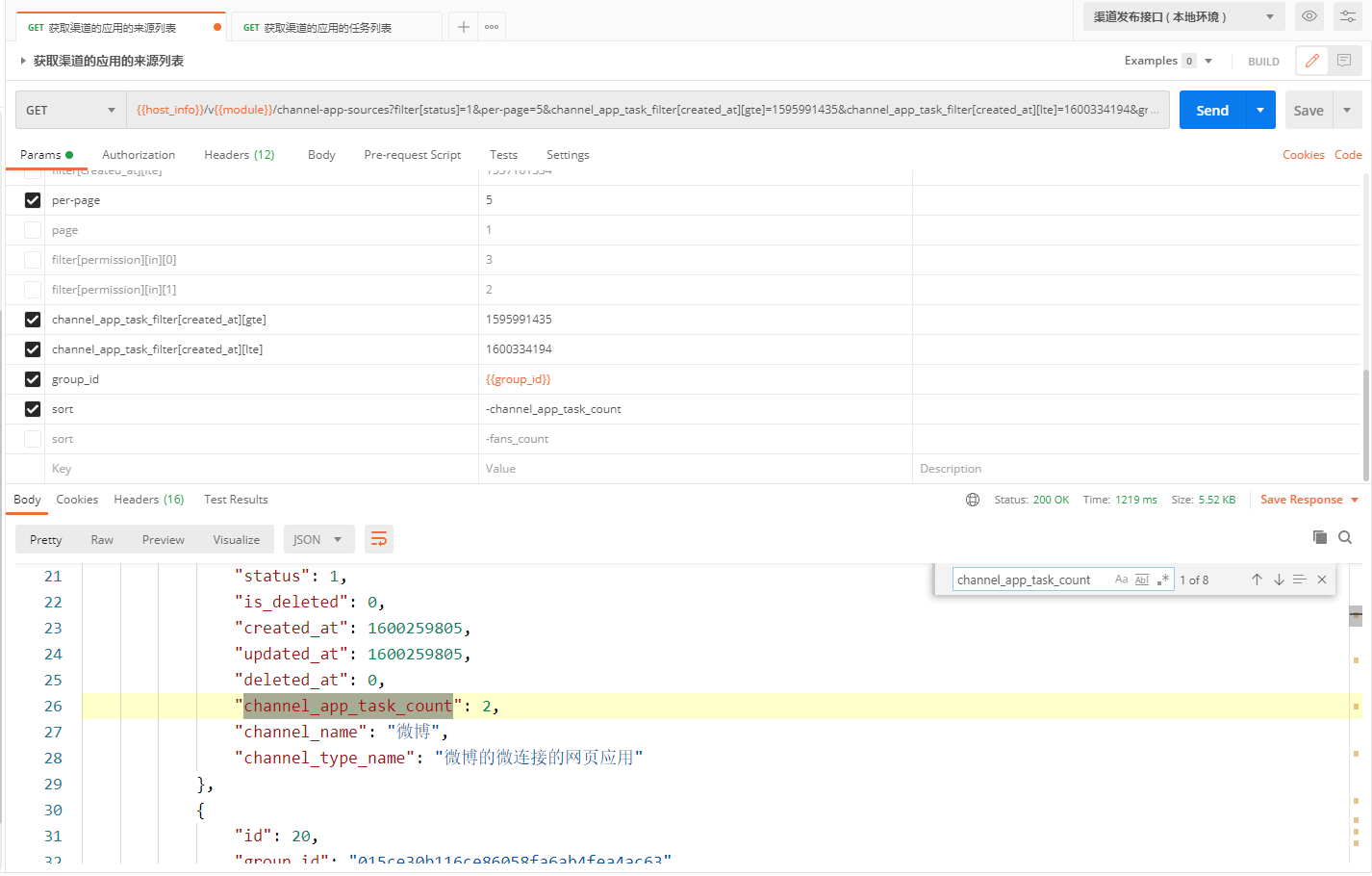The width and height of the screenshot is (1372, 876).
Task: Open the response Test Results tab
Action: click(x=236, y=500)
